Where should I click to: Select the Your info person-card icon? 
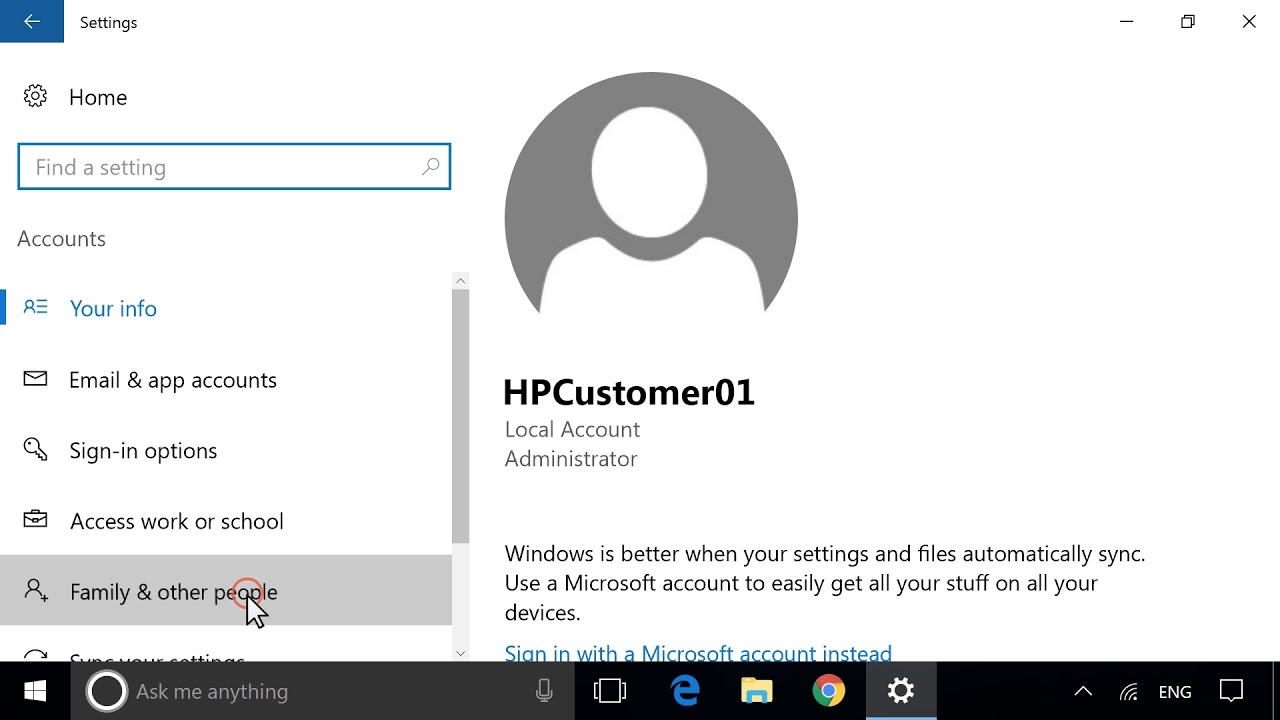point(35,307)
